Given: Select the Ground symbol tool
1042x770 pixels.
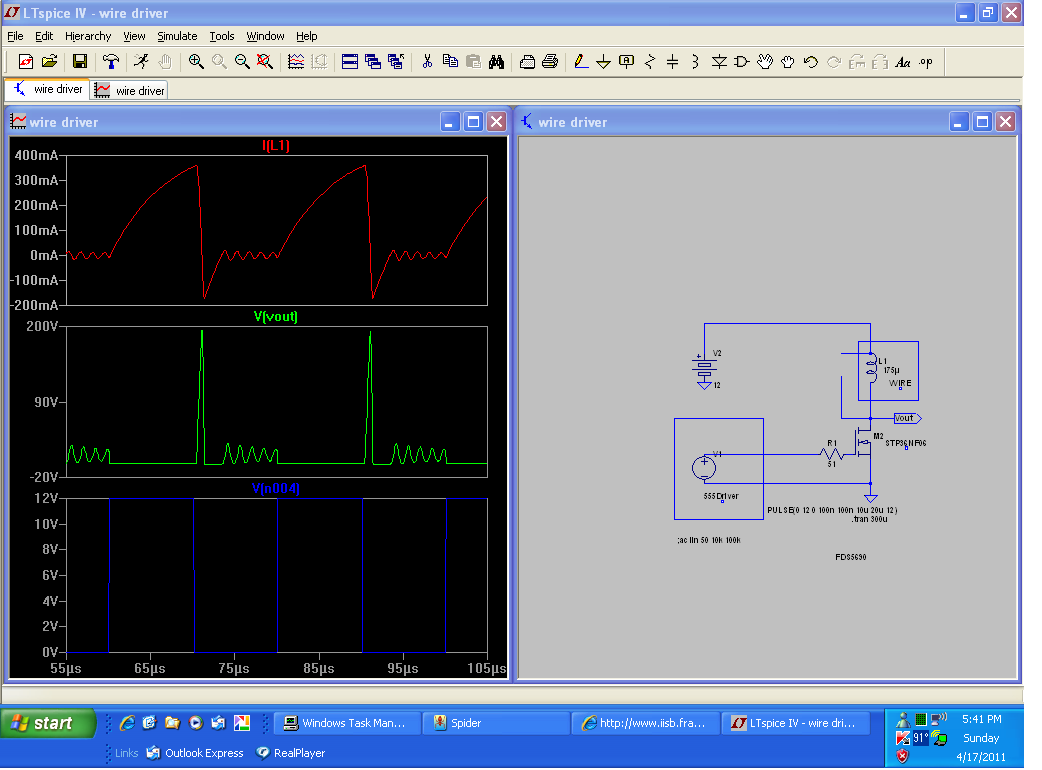Looking at the screenshot, I should (x=603, y=62).
